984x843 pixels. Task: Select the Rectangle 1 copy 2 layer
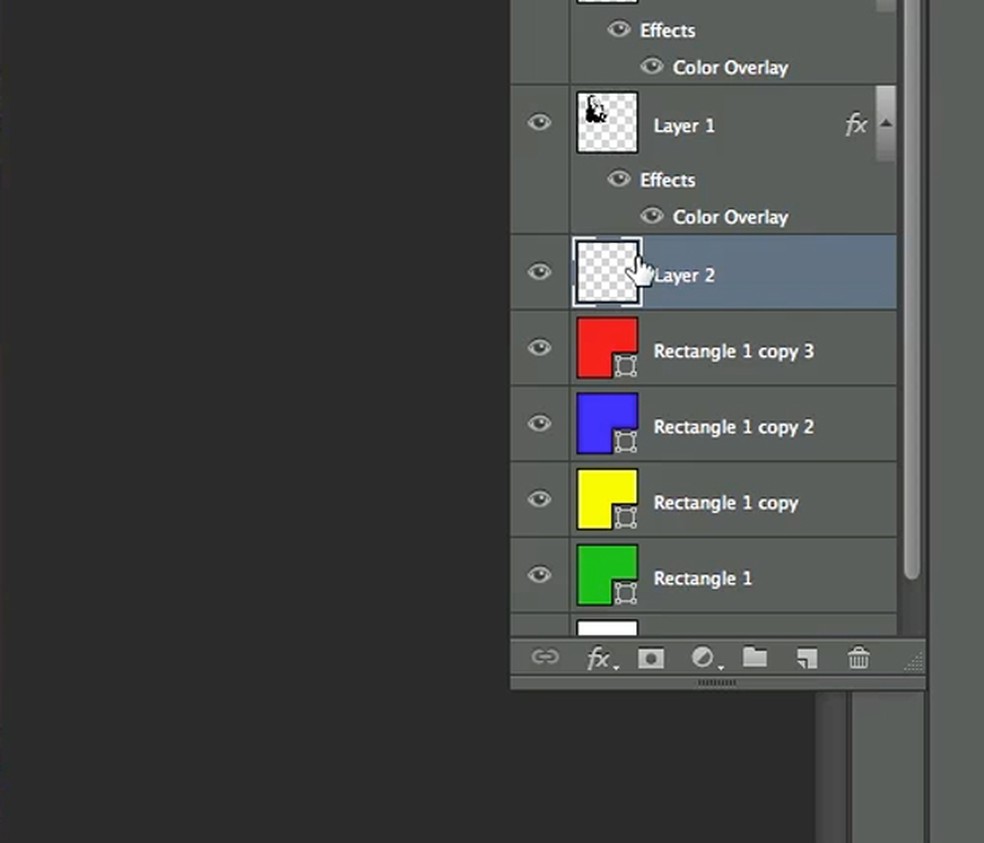click(733, 427)
